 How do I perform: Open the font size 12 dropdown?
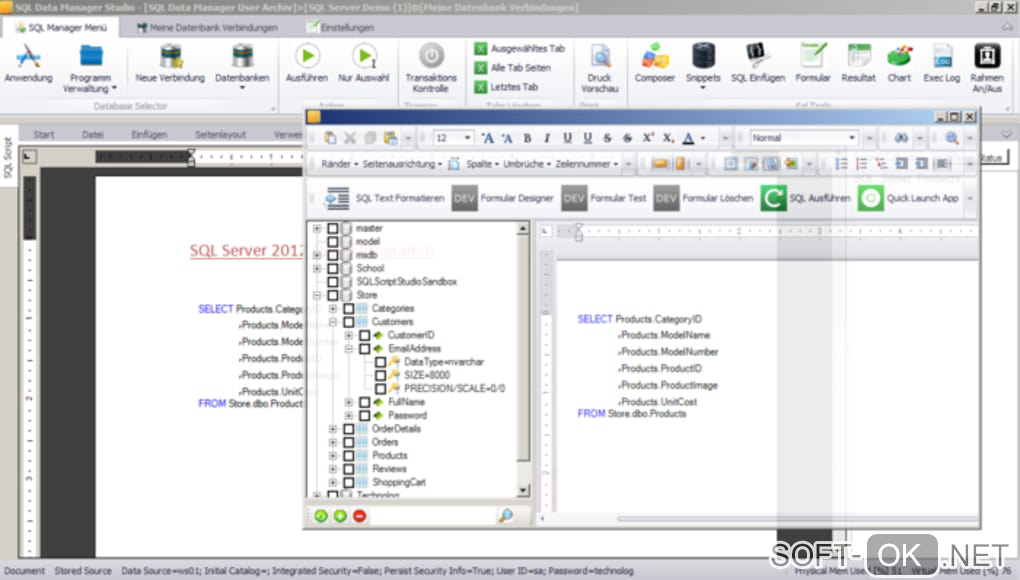[x=467, y=138]
